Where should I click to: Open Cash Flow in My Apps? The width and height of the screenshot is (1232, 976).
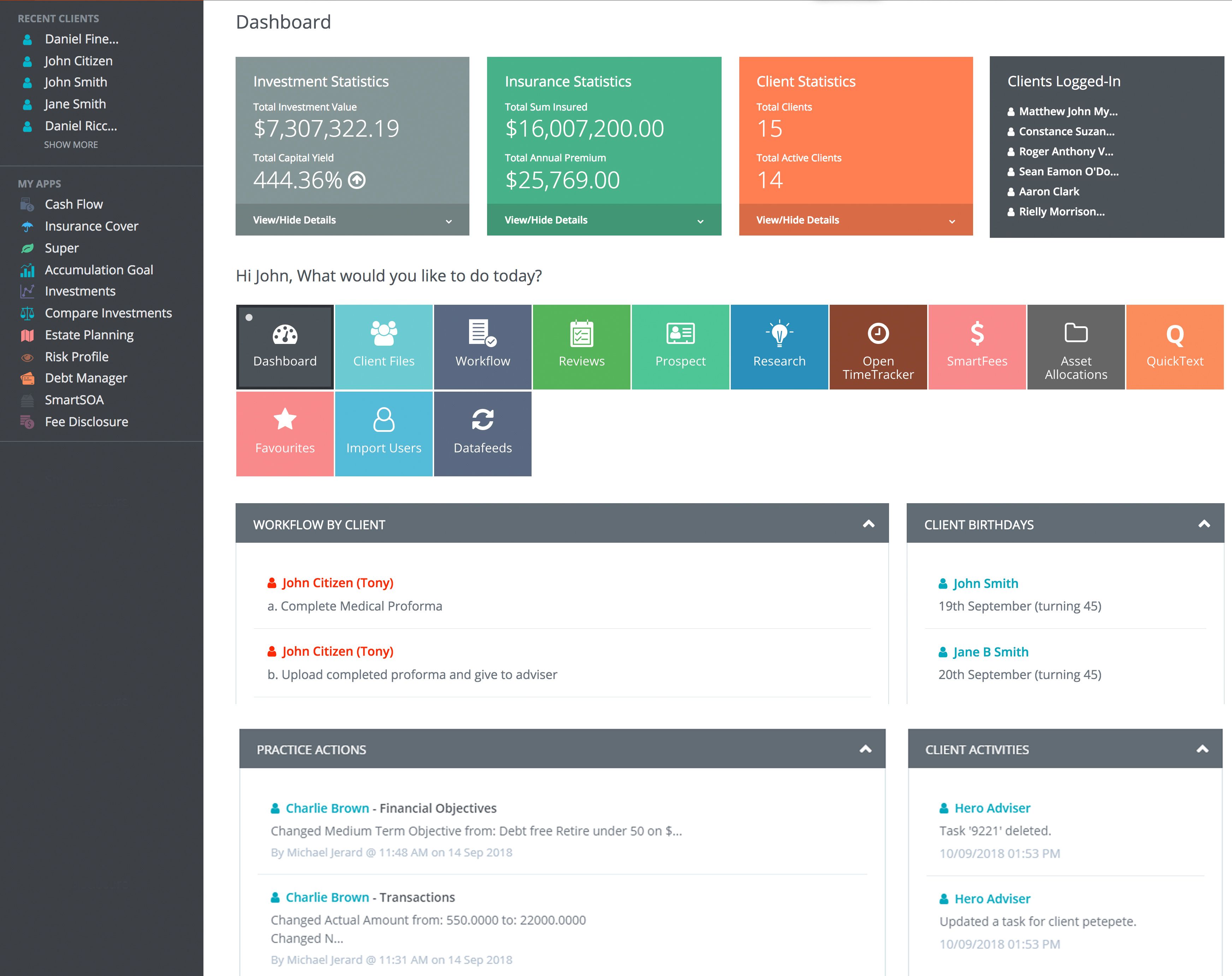coord(74,204)
